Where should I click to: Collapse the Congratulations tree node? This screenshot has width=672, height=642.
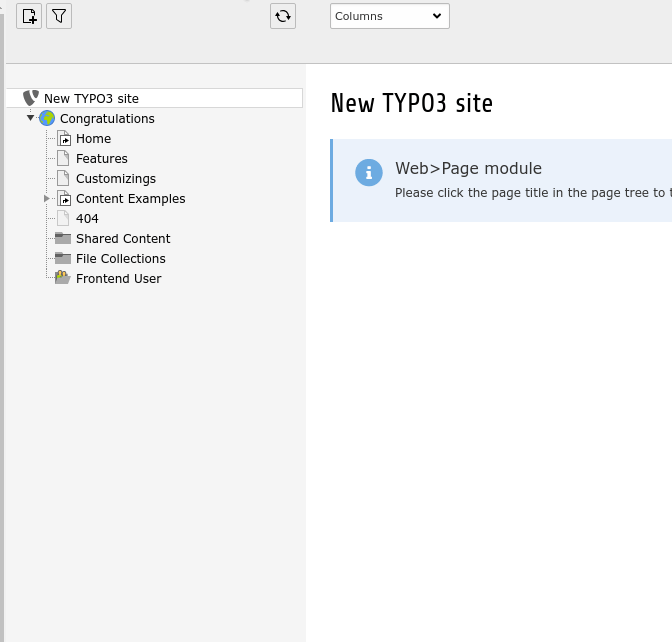pyautogui.click(x=30, y=118)
